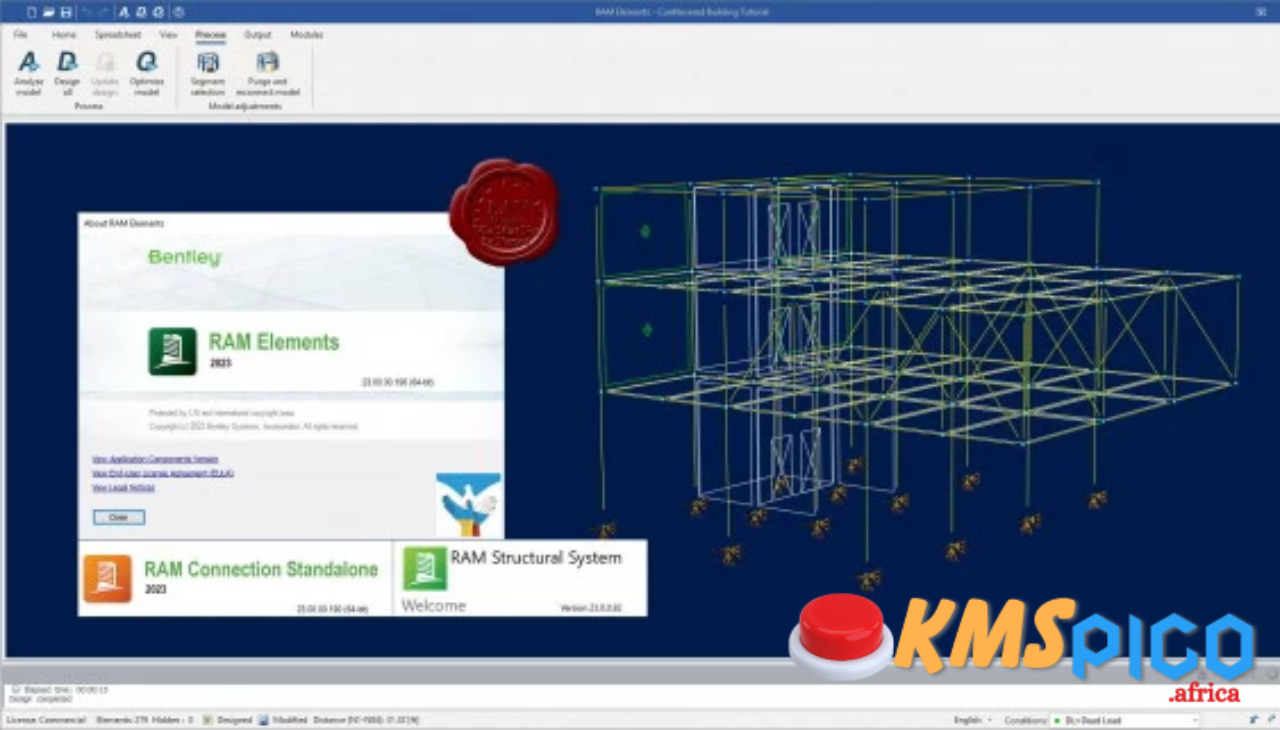This screenshot has height=730, width=1280.
Task: Click the green RAM Structural System logo
Action: tap(425, 568)
